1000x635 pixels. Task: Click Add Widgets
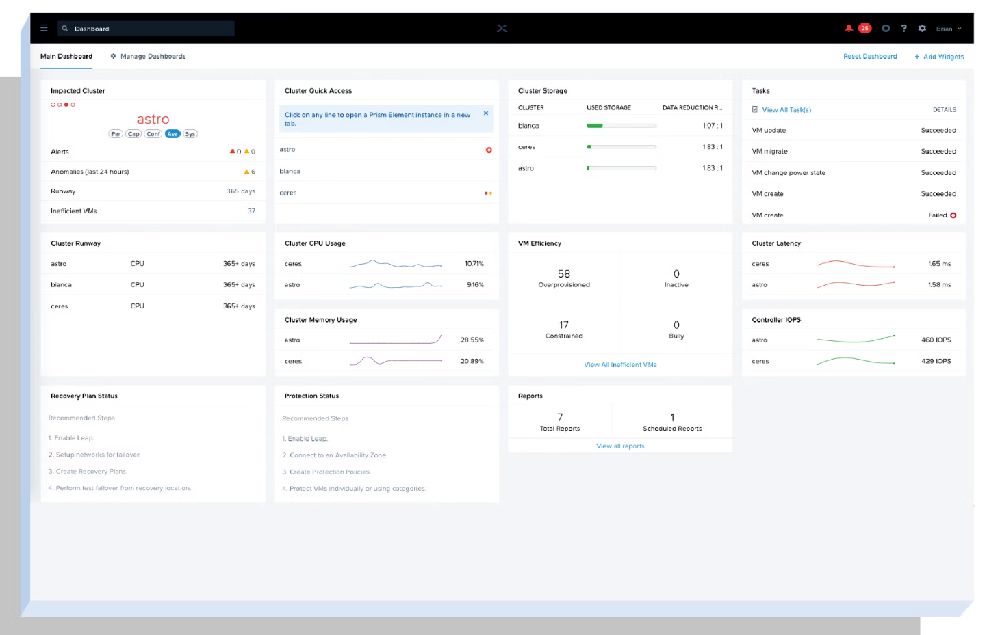[x=939, y=57]
